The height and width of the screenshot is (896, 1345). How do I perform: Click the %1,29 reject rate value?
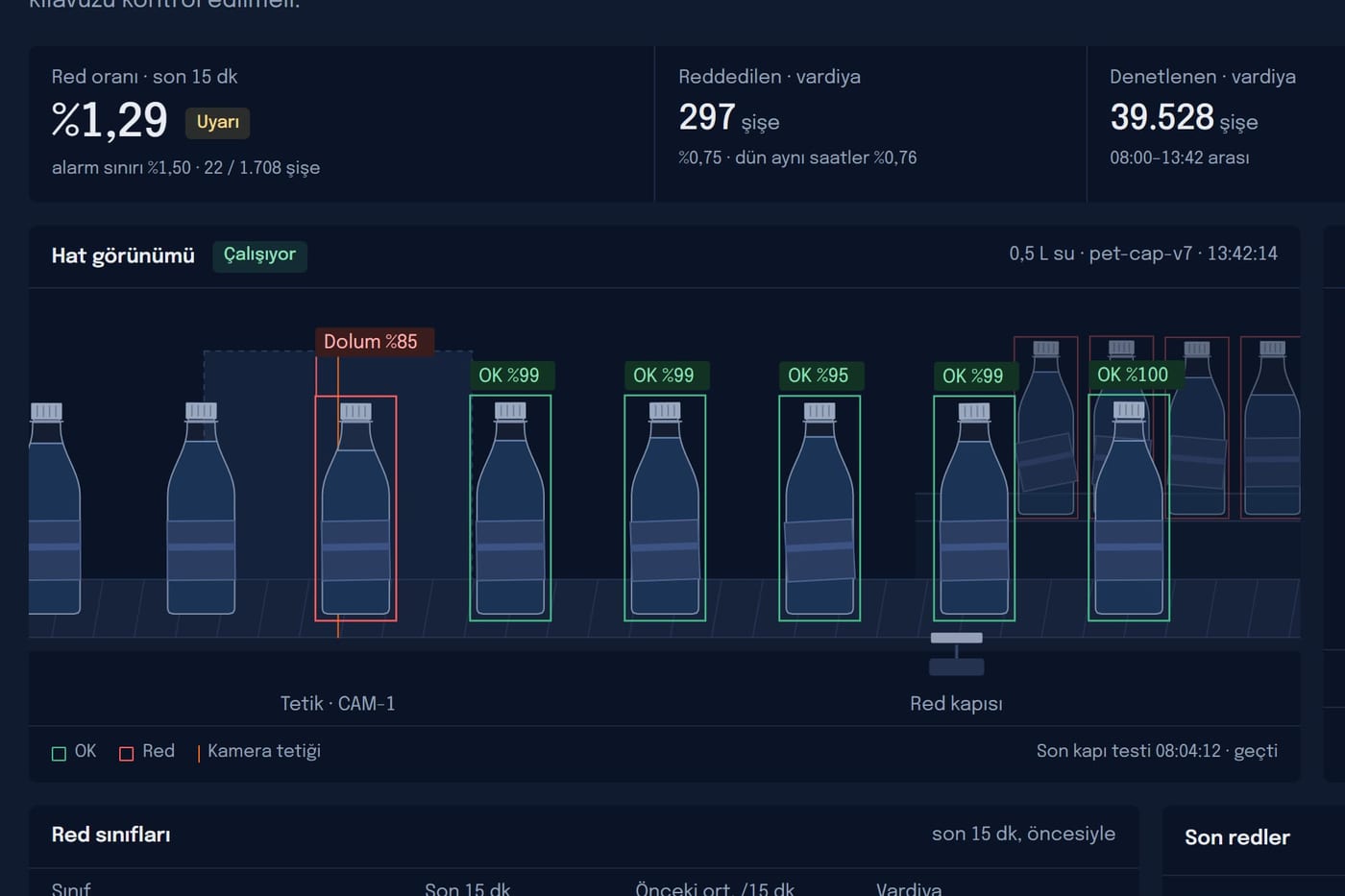click(x=110, y=120)
